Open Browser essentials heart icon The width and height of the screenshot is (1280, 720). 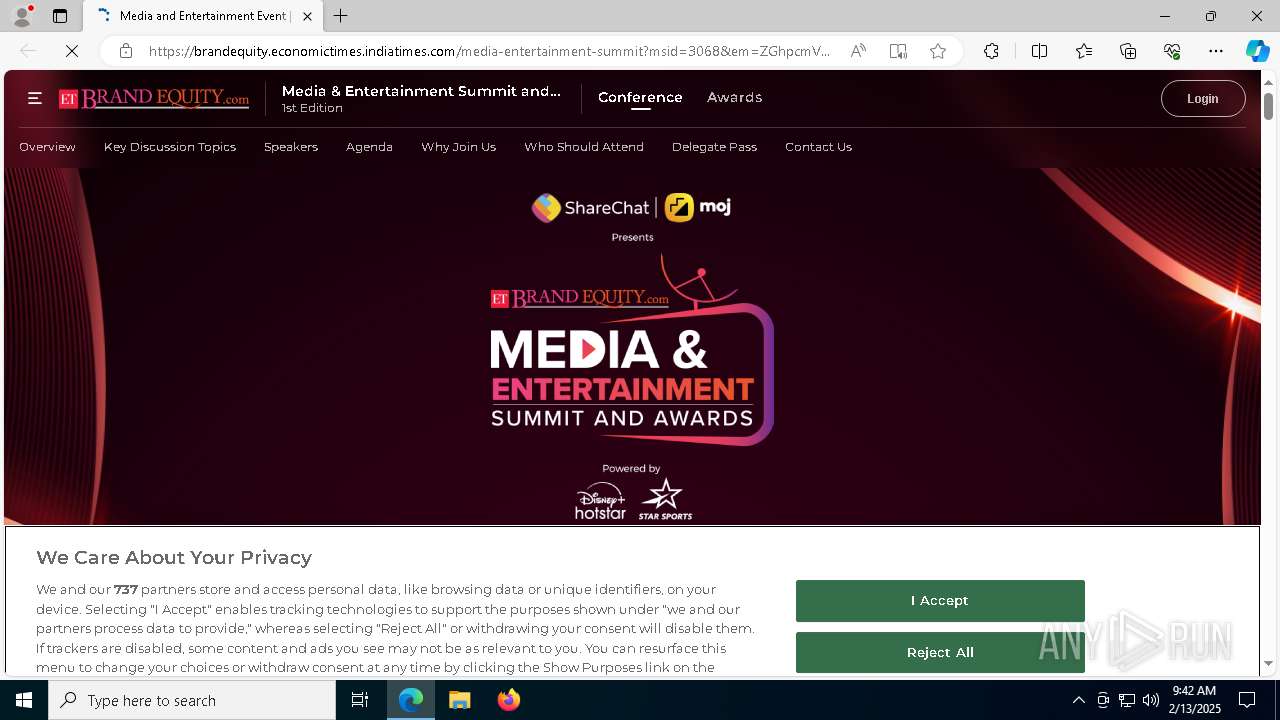(x=1172, y=51)
